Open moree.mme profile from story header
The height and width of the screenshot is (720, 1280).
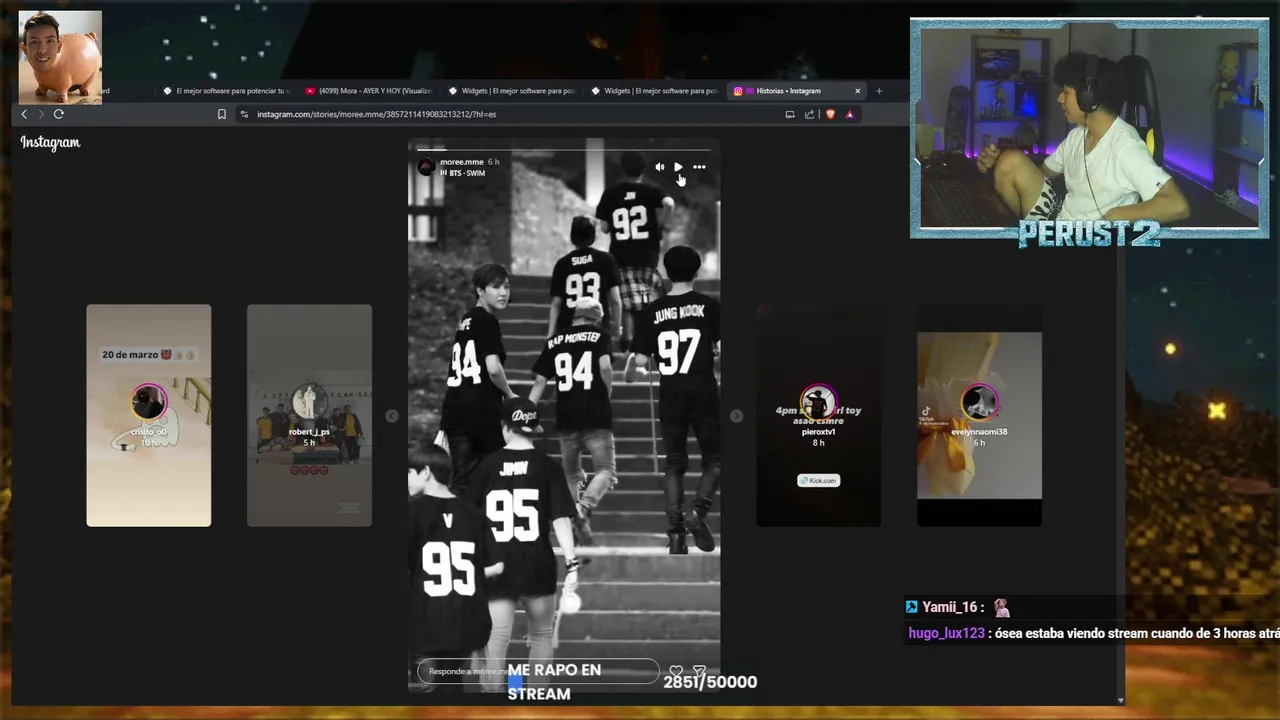461,162
